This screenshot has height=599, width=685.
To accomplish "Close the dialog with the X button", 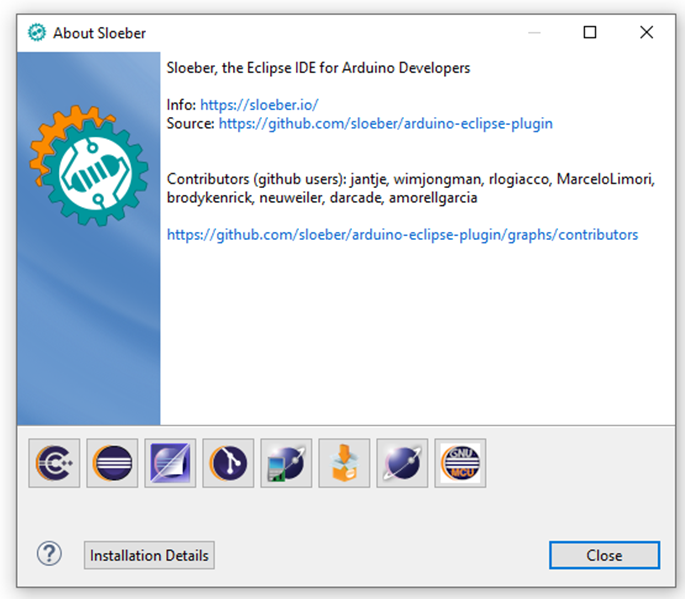I will point(647,32).
